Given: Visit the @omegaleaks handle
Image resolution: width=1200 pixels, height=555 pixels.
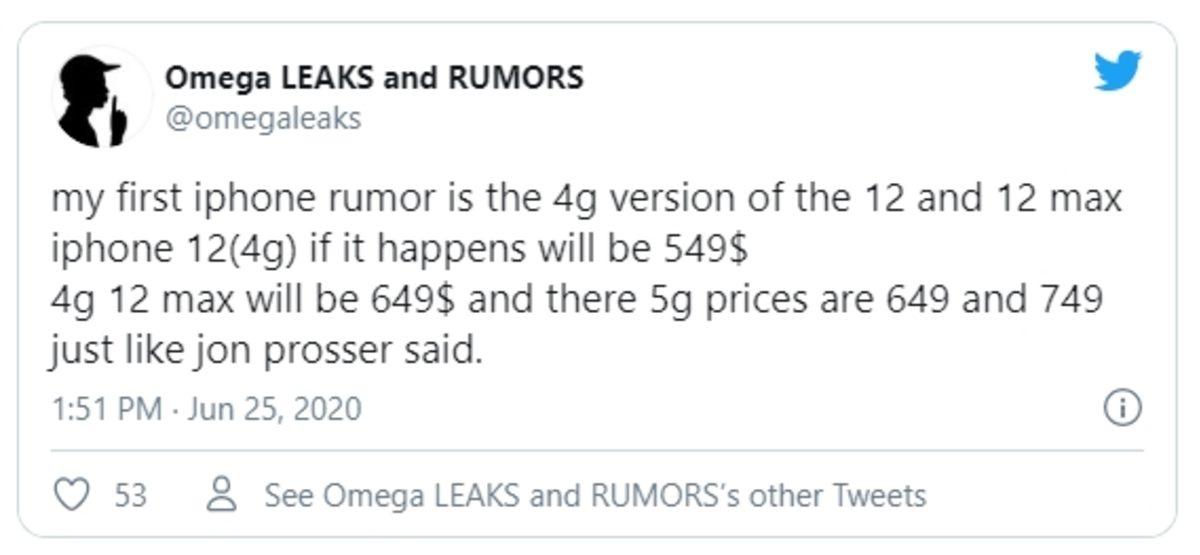Looking at the screenshot, I should [x=262, y=118].
